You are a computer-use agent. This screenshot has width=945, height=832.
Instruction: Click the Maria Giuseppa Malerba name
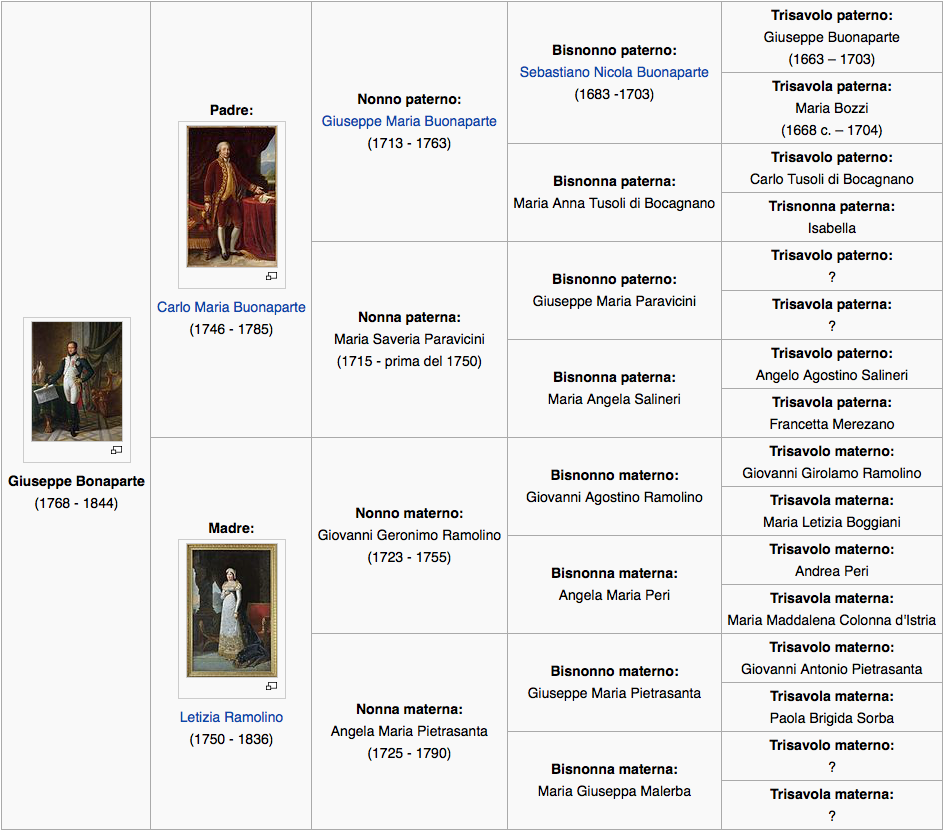point(614,791)
